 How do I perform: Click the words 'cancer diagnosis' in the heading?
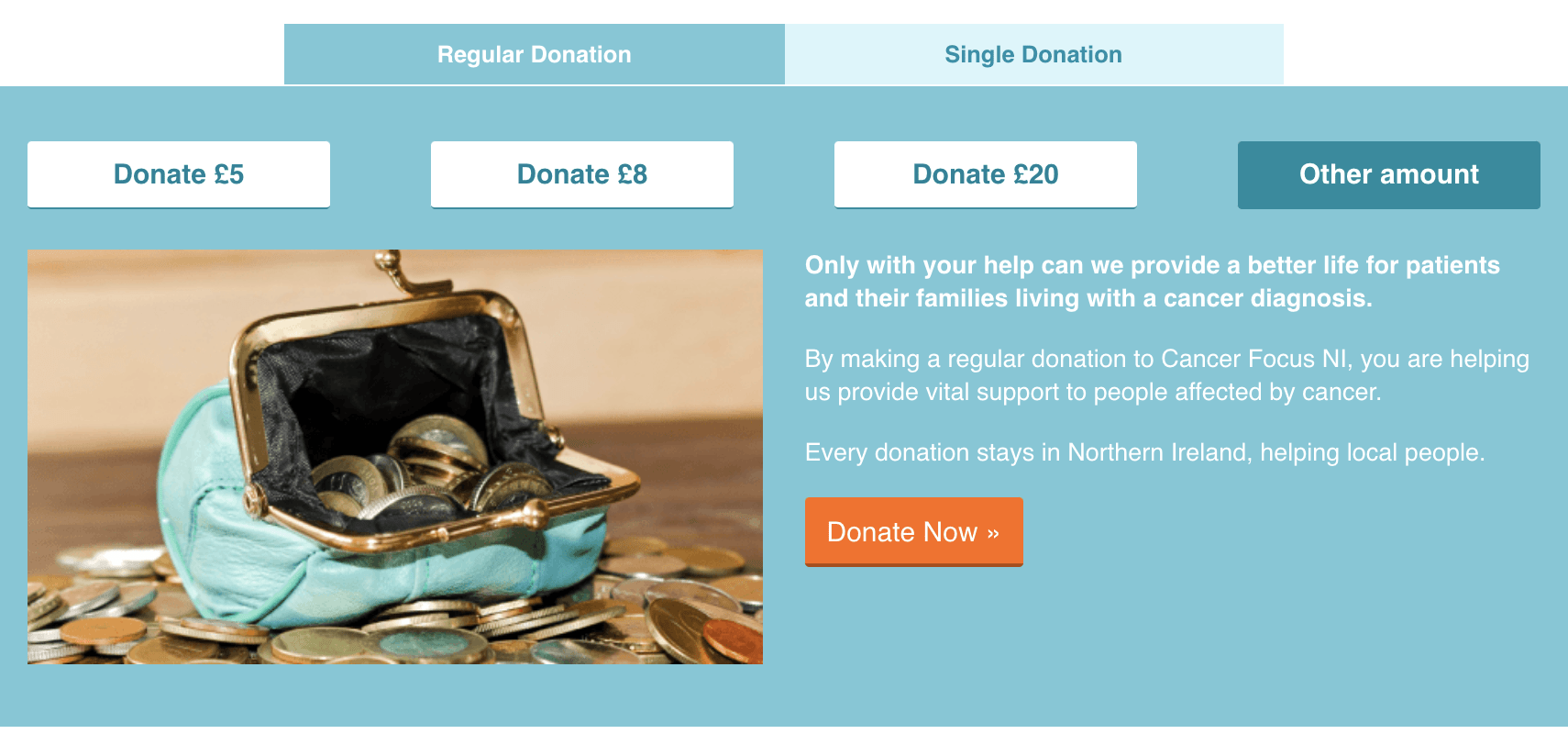1268,298
